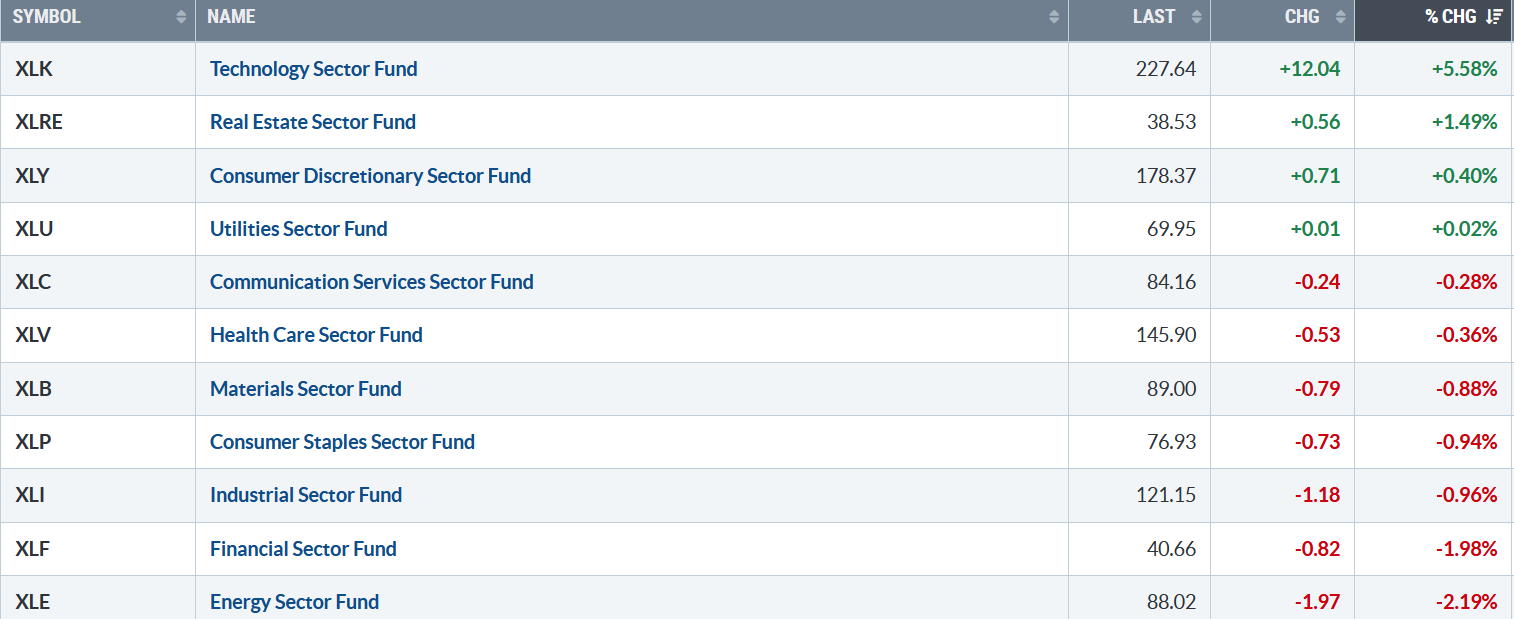Sort table by SYMBOL column arrows
The image size is (1514, 619).
pyautogui.click(x=181, y=17)
